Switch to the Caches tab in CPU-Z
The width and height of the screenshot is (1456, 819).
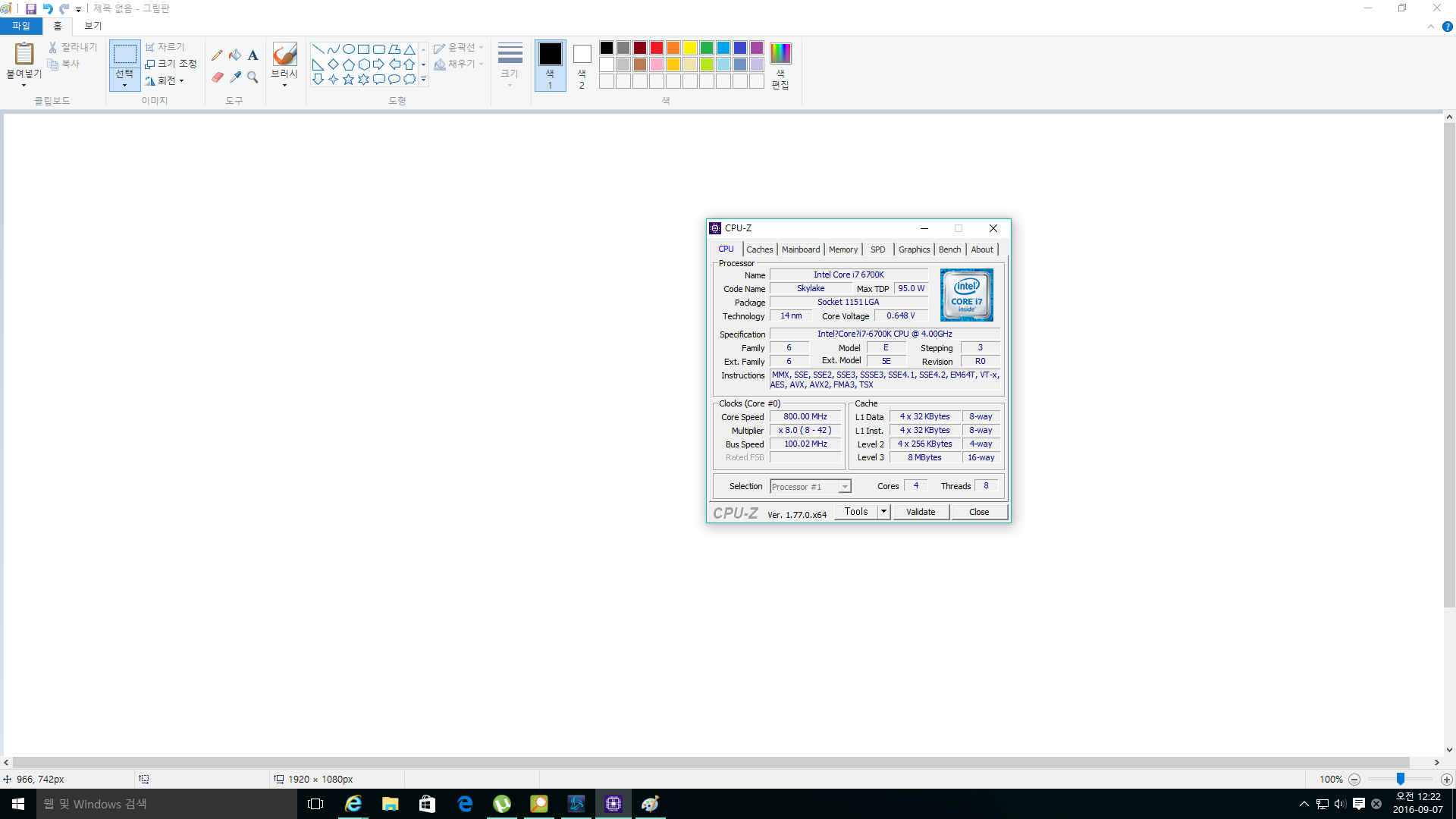760,249
